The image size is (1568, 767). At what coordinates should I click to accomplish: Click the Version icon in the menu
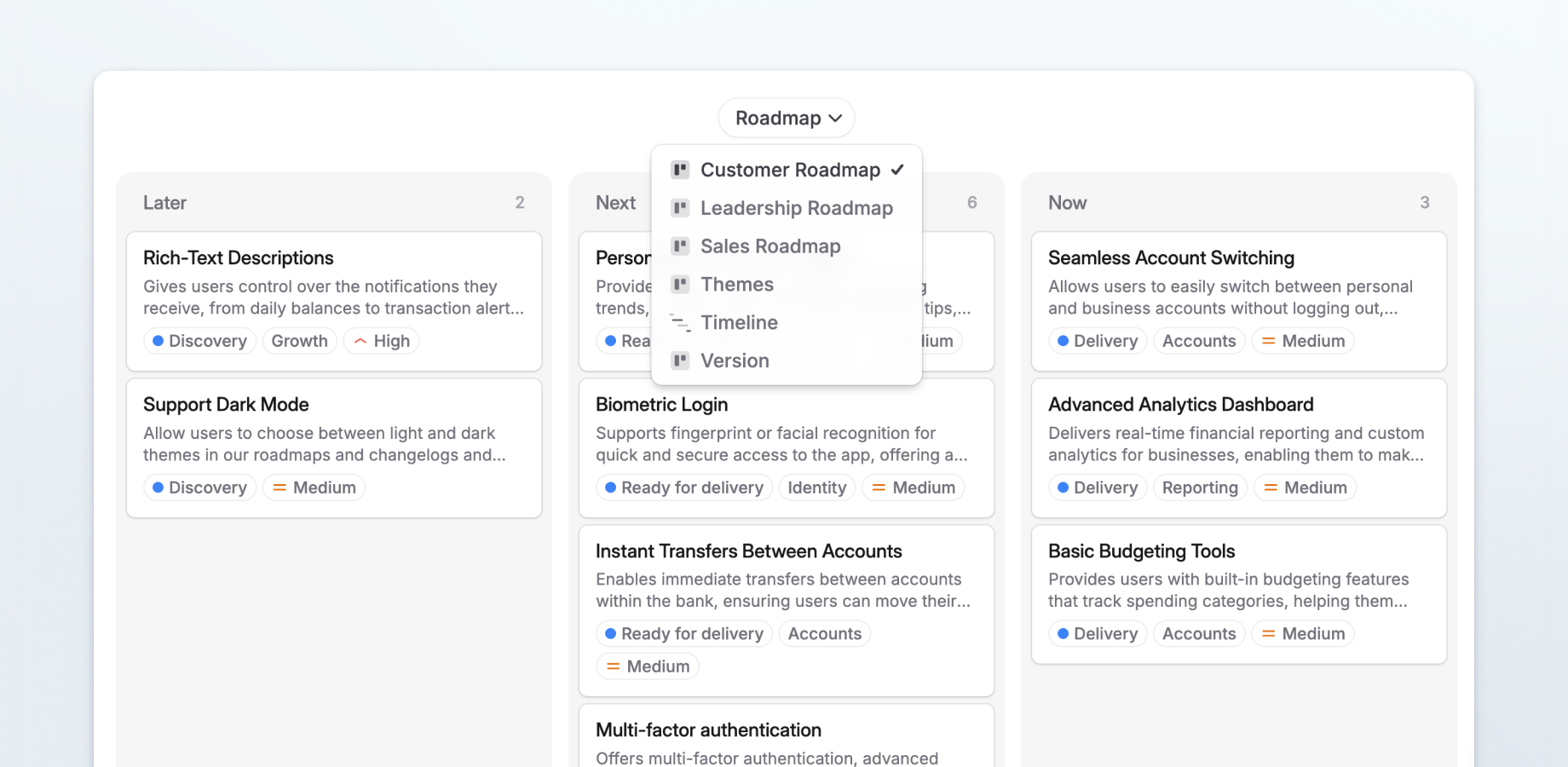pyautogui.click(x=680, y=360)
